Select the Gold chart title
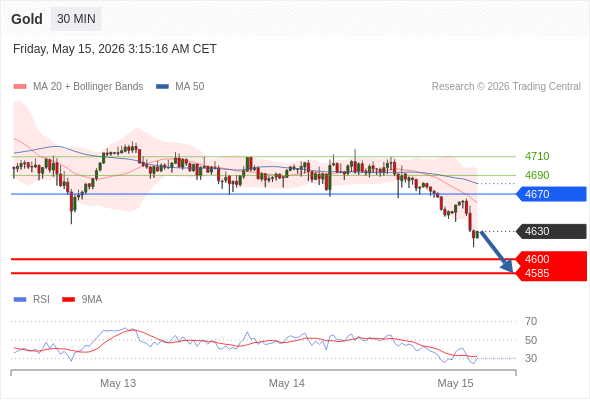This screenshot has height=400, width=590. [x=27, y=19]
